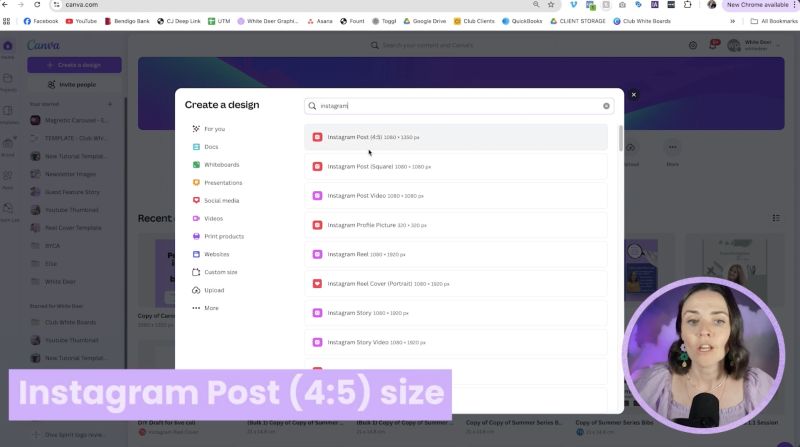Open the Canva logo home link
This screenshot has height=447, width=800.
coord(43,45)
